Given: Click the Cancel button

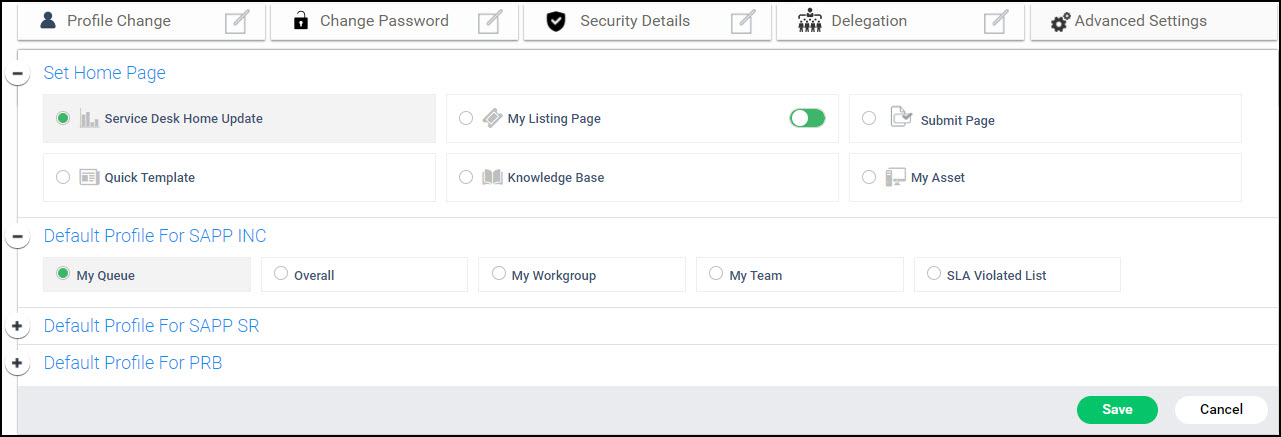Looking at the screenshot, I should pyautogui.click(x=1221, y=409).
